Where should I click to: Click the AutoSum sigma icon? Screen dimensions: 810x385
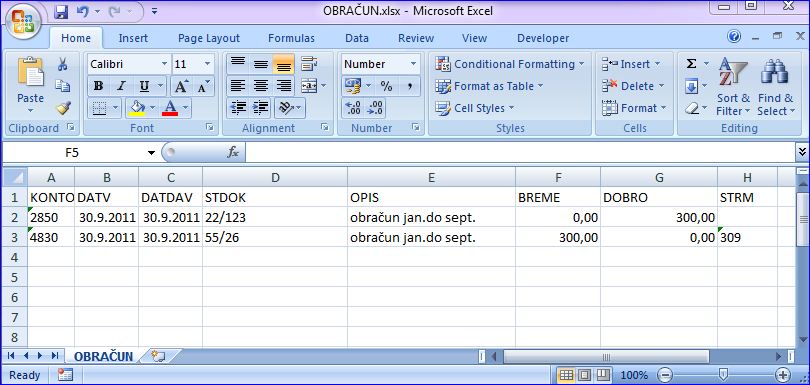coord(691,64)
